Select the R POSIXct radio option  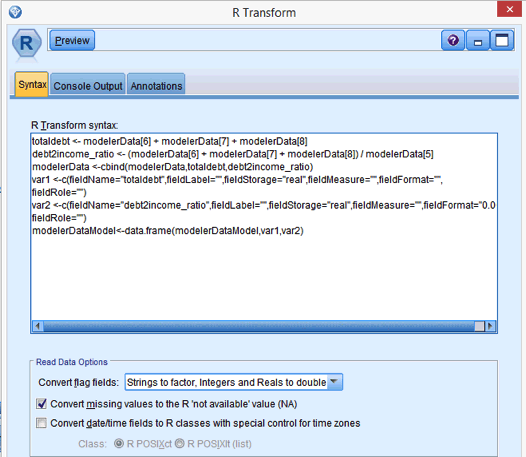pos(119,444)
